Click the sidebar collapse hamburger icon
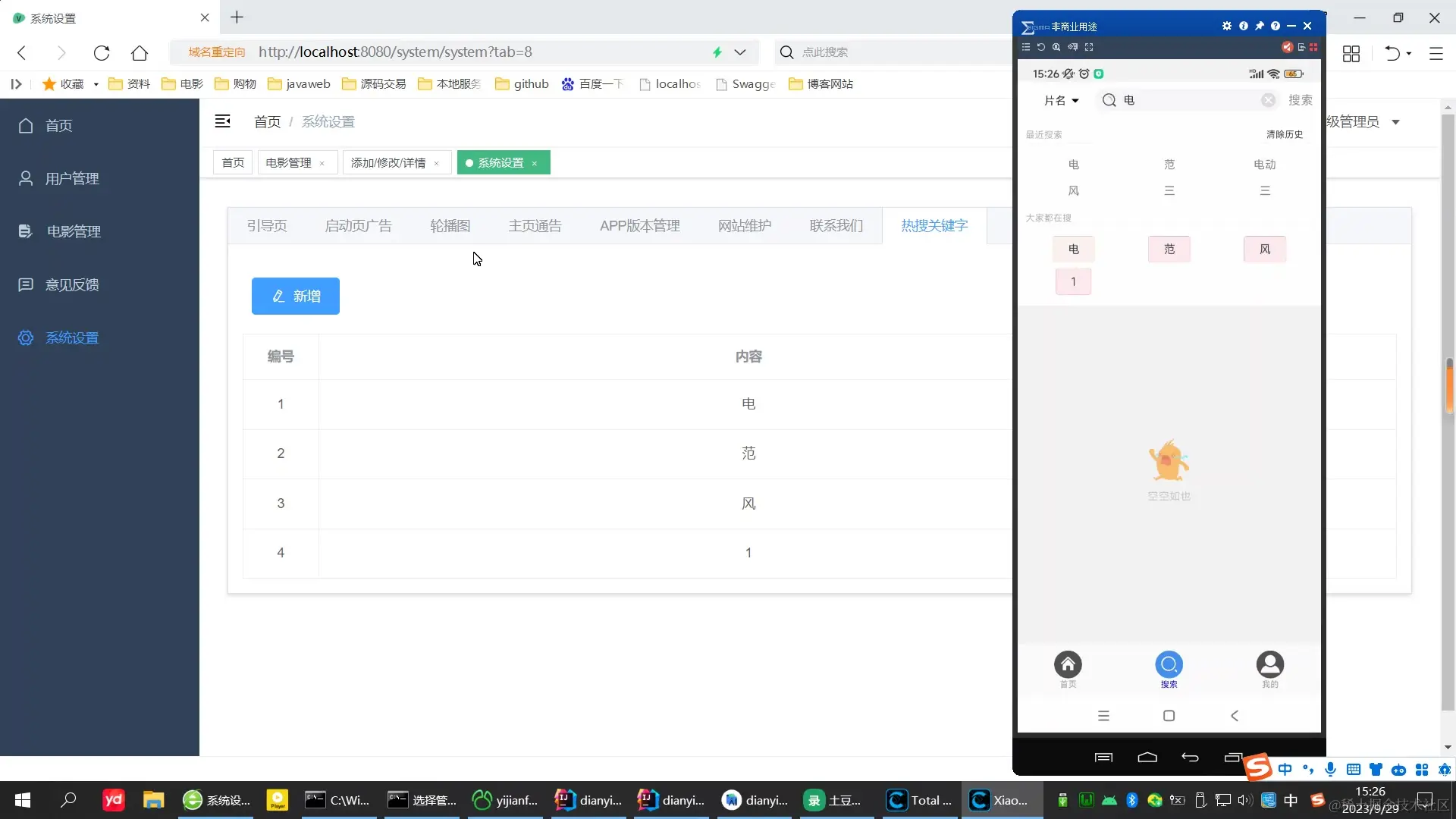1456x819 pixels. [222, 121]
